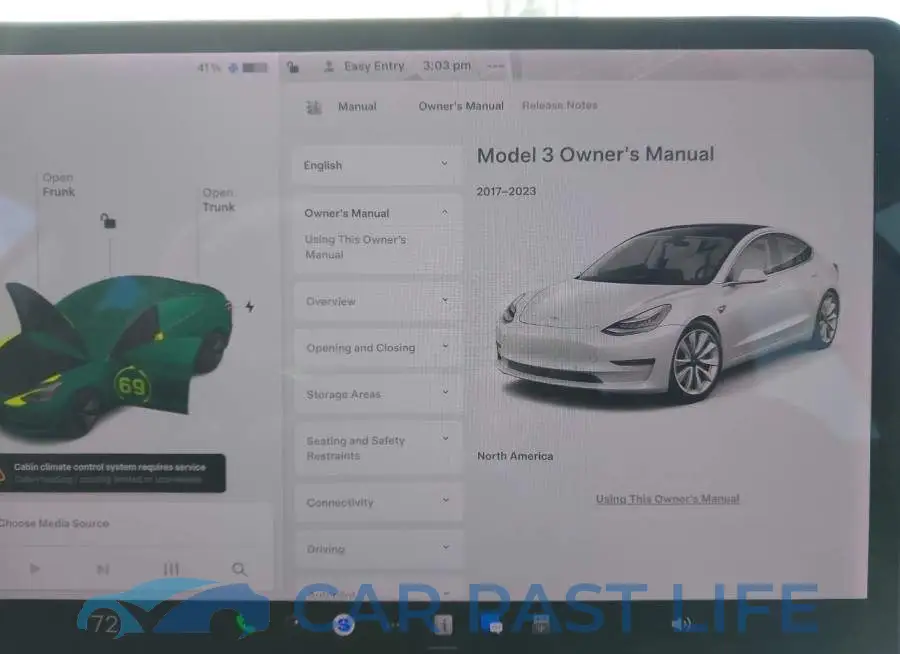This screenshot has width=900, height=654.
Task: Expand the Opening and Closing section
Action: tap(377, 347)
